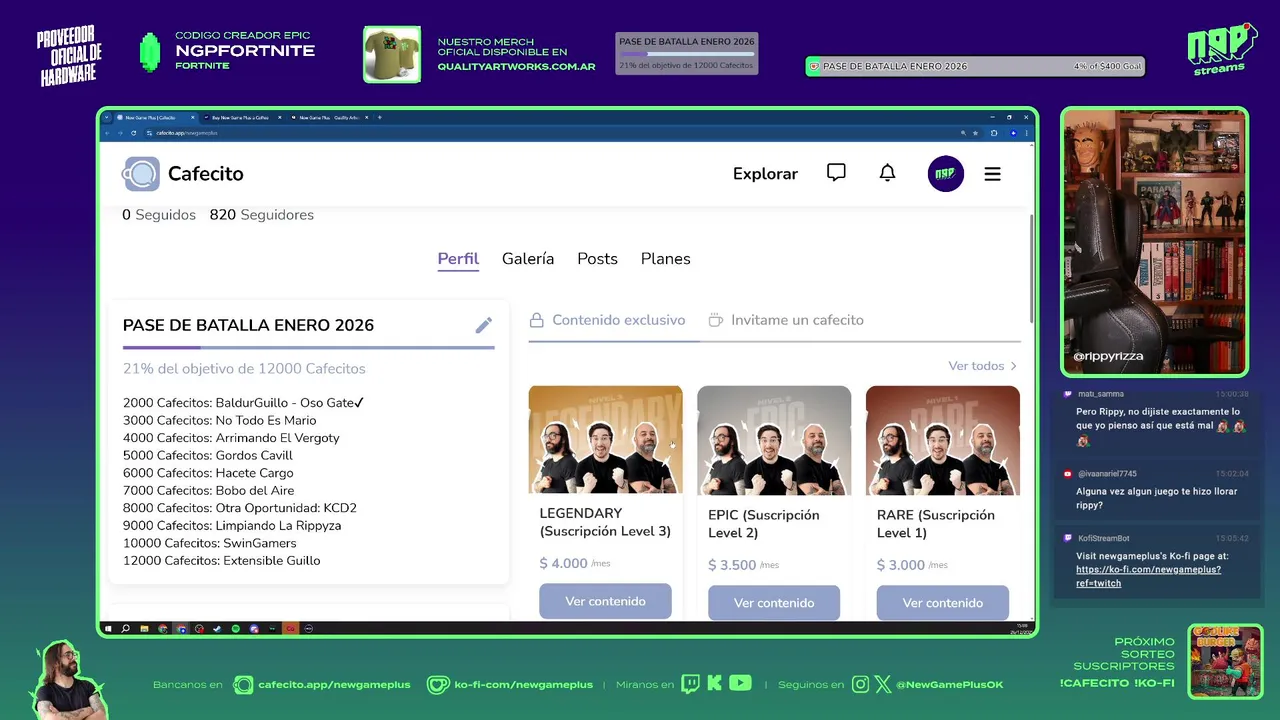The height and width of the screenshot is (720, 1280).
Task: Open the 820 Seguidores list
Action: pos(261,215)
